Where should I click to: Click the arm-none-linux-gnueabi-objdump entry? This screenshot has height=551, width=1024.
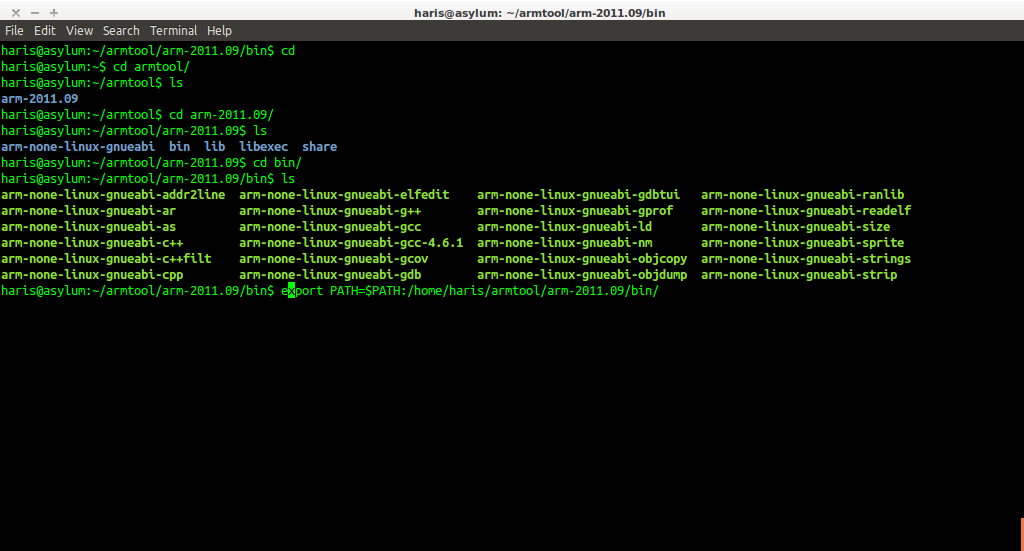[582, 275]
